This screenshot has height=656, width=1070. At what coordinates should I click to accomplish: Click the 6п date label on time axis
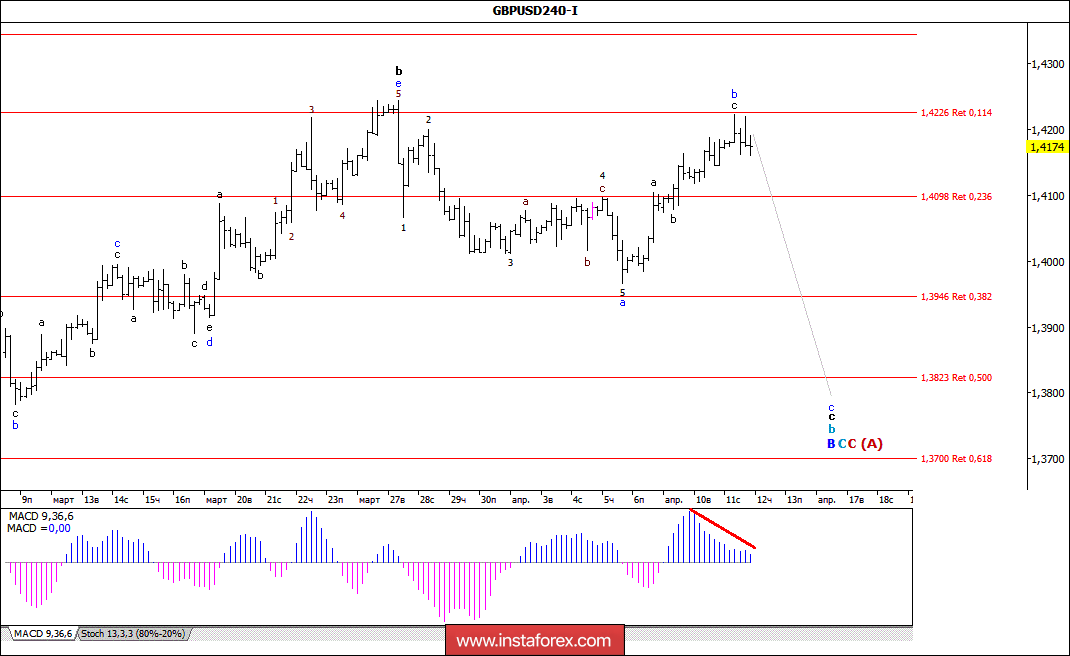tap(639, 500)
